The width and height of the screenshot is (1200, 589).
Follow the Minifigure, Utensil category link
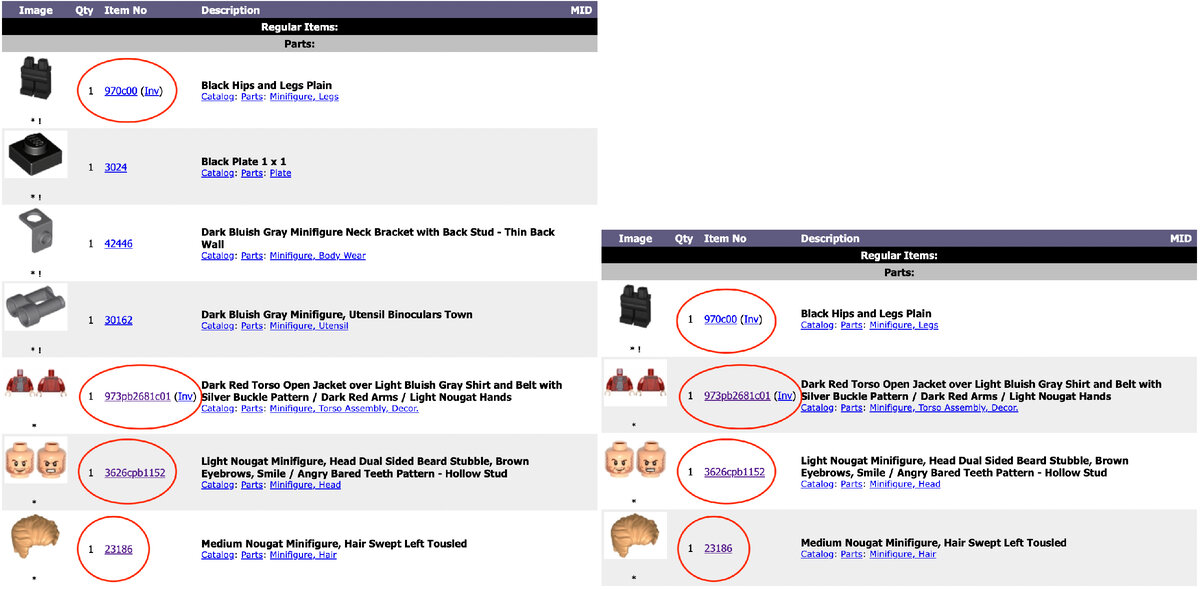(x=309, y=326)
